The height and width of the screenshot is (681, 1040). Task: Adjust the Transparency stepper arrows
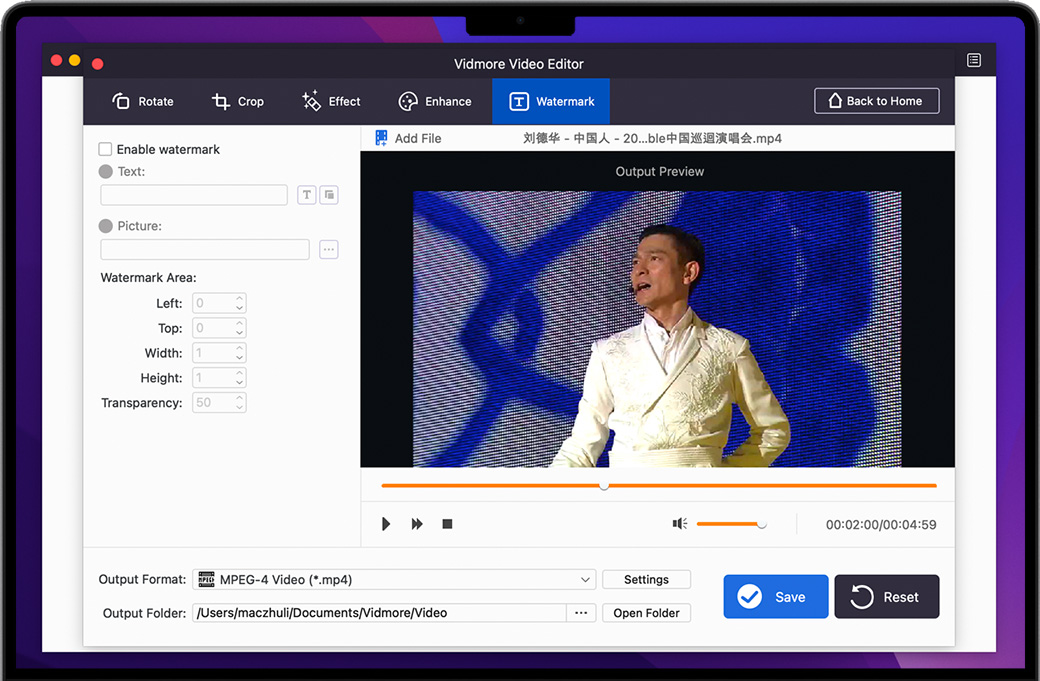pos(239,403)
